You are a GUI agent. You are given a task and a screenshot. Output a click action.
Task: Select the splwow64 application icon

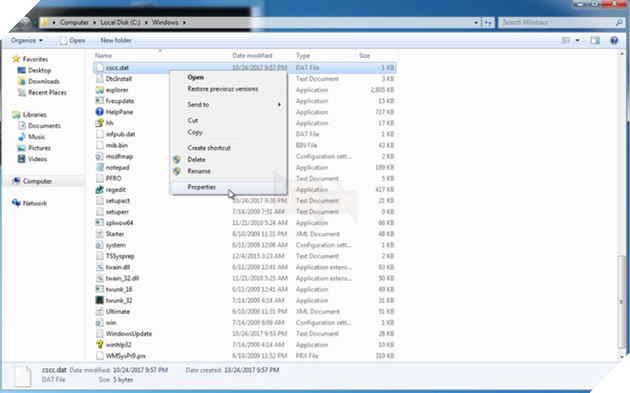(x=99, y=223)
